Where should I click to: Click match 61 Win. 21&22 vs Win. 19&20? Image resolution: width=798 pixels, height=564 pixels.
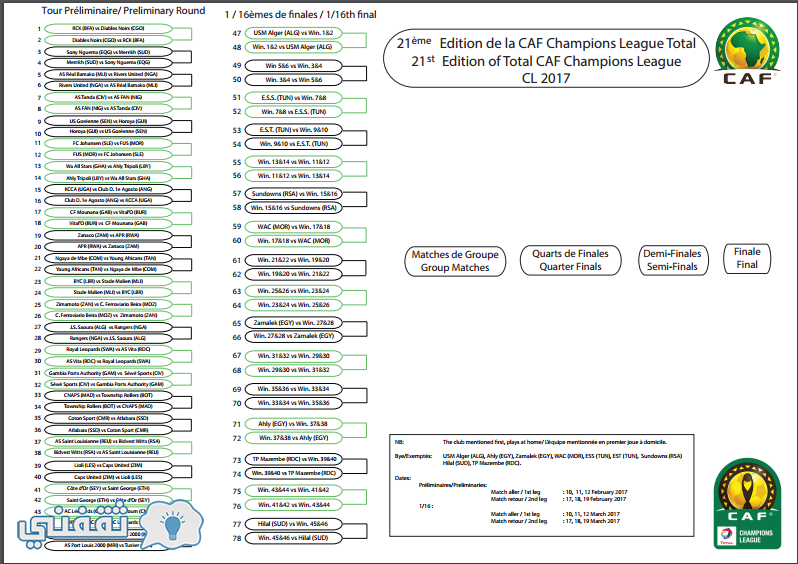(x=293, y=260)
